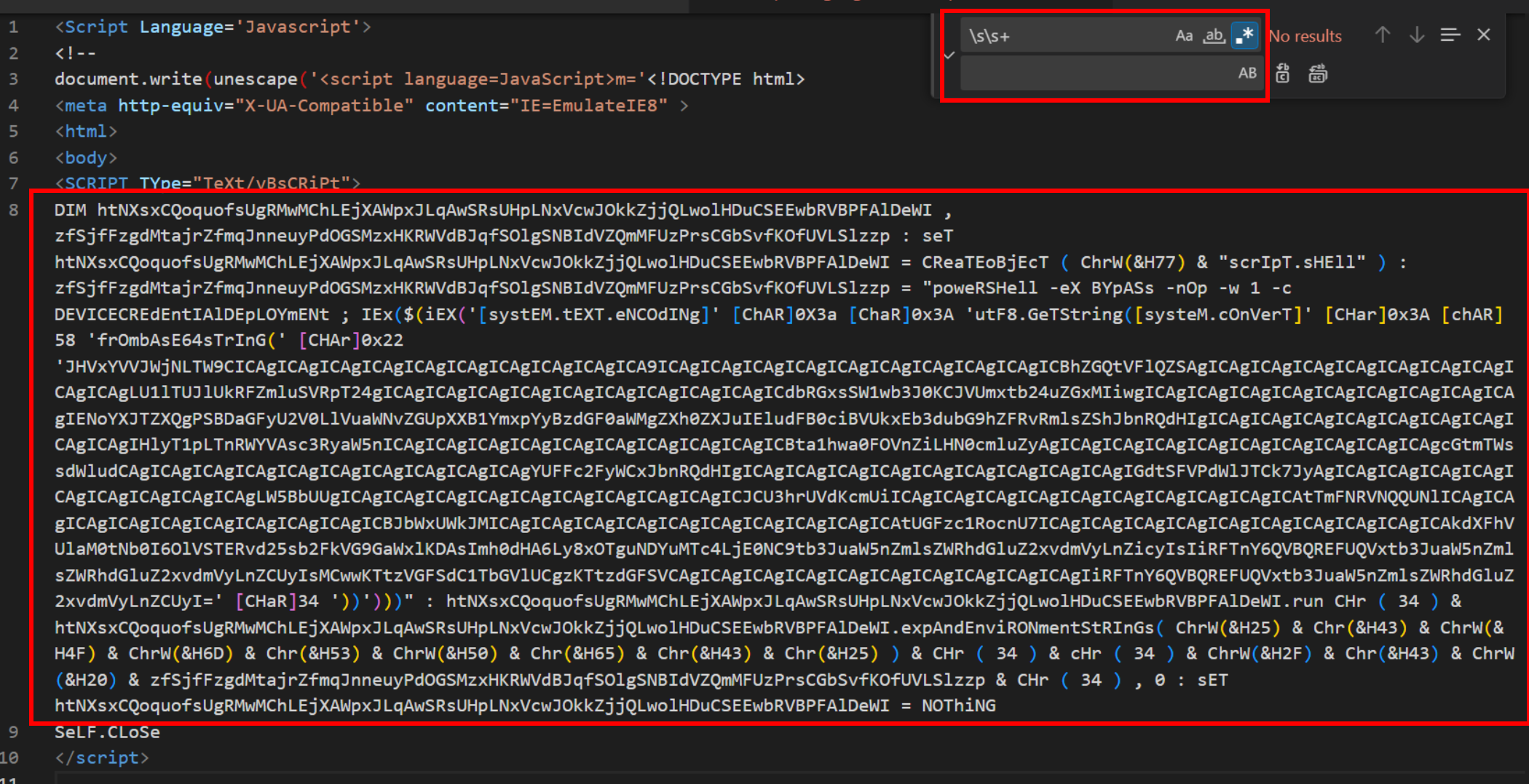Click the 'DIM' keyword on line 8
The width and height of the screenshot is (1529, 784).
point(70,210)
